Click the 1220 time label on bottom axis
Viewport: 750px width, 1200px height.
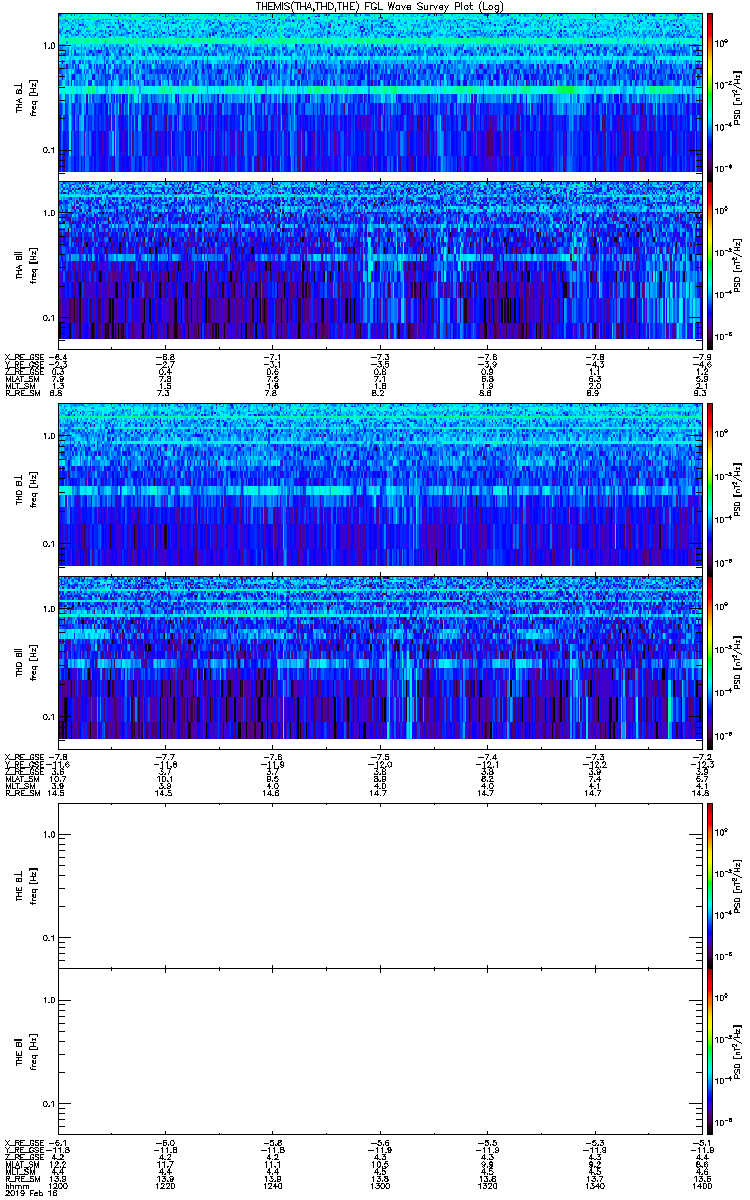click(166, 1185)
